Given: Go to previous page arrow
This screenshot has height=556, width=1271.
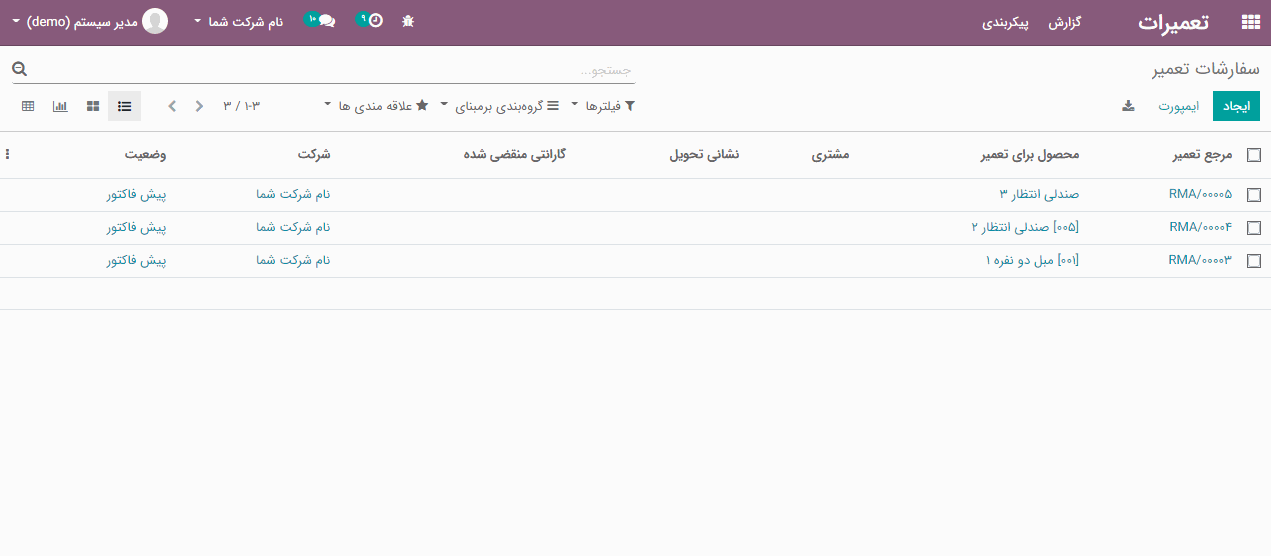Looking at the screenshot, I should coord(199,106).
